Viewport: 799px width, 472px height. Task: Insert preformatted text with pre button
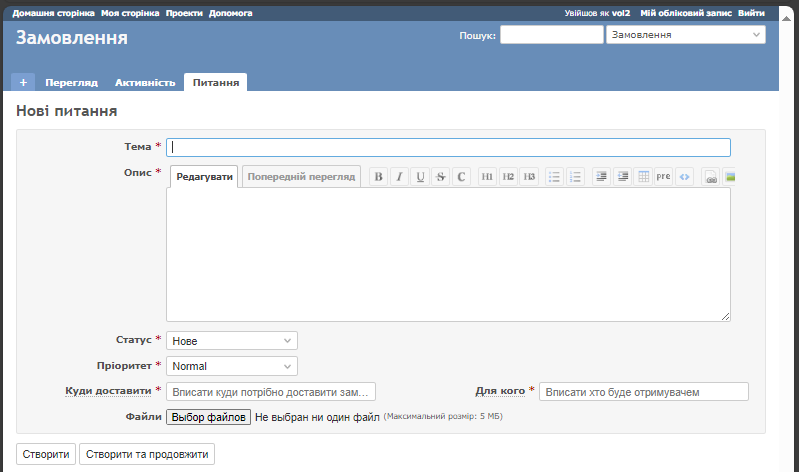(x=663, y=177)
